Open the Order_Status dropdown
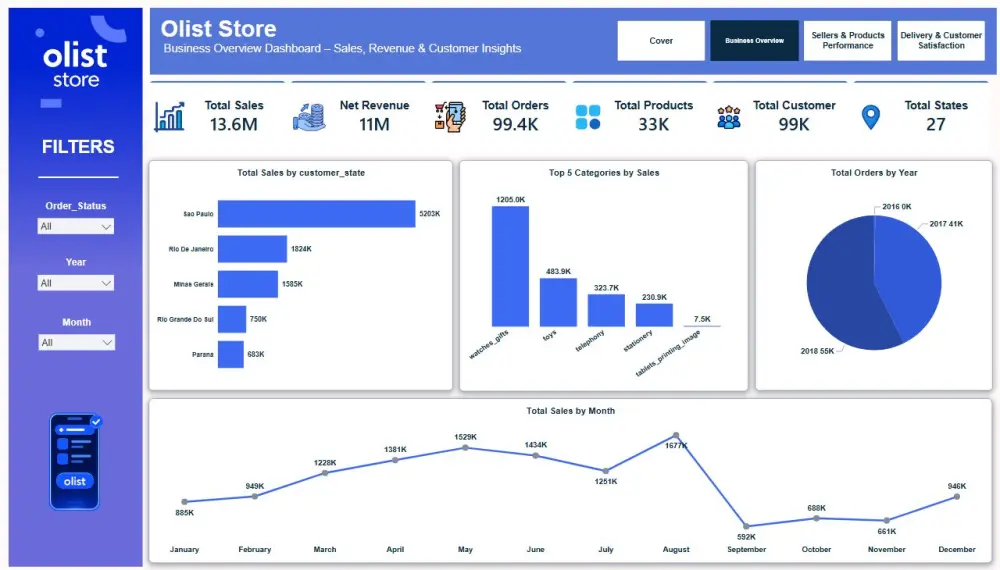The image size is (1000, 570). pos(76,226)
